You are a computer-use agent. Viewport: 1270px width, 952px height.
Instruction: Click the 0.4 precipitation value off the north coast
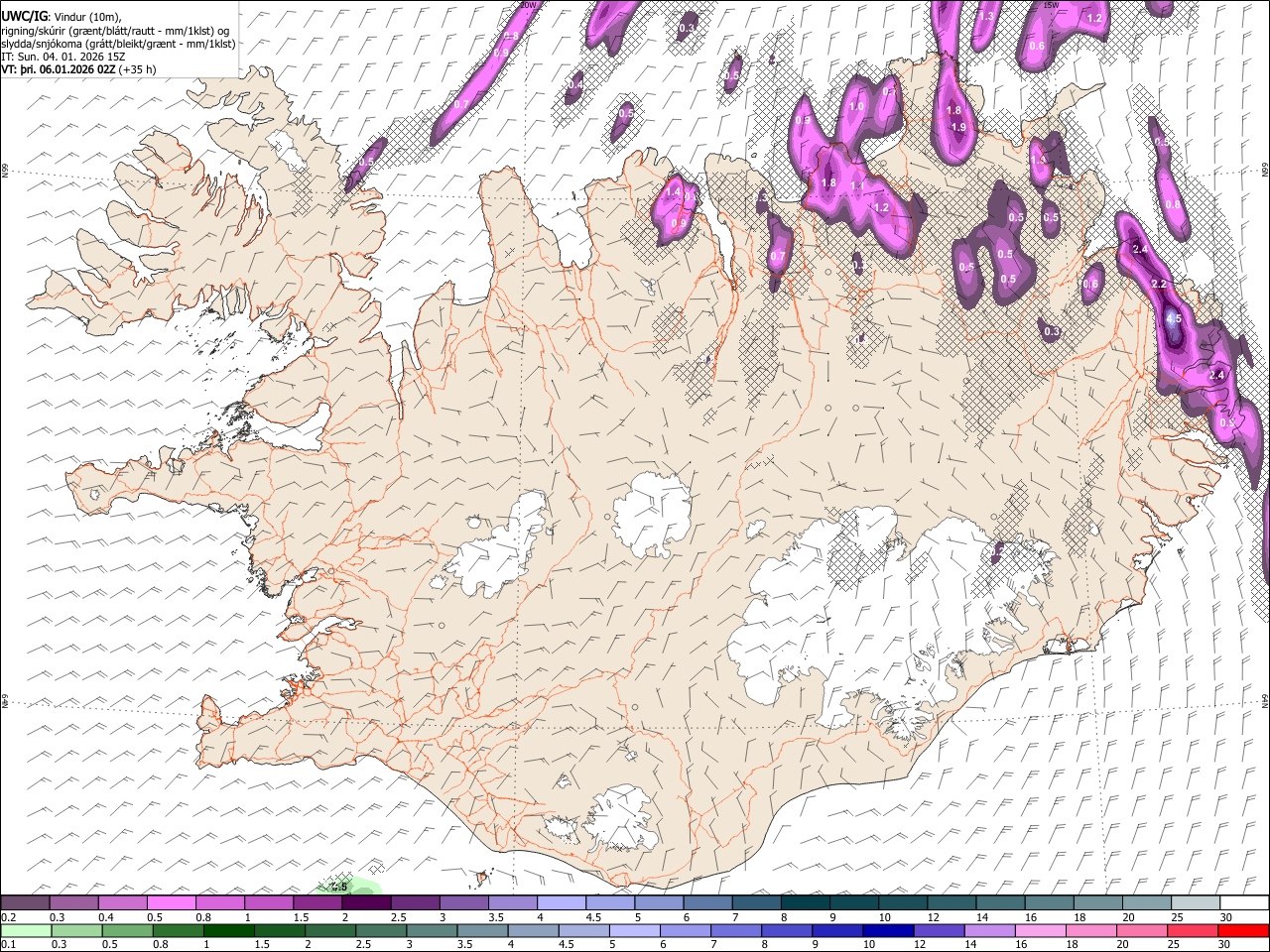pos(575,86)
